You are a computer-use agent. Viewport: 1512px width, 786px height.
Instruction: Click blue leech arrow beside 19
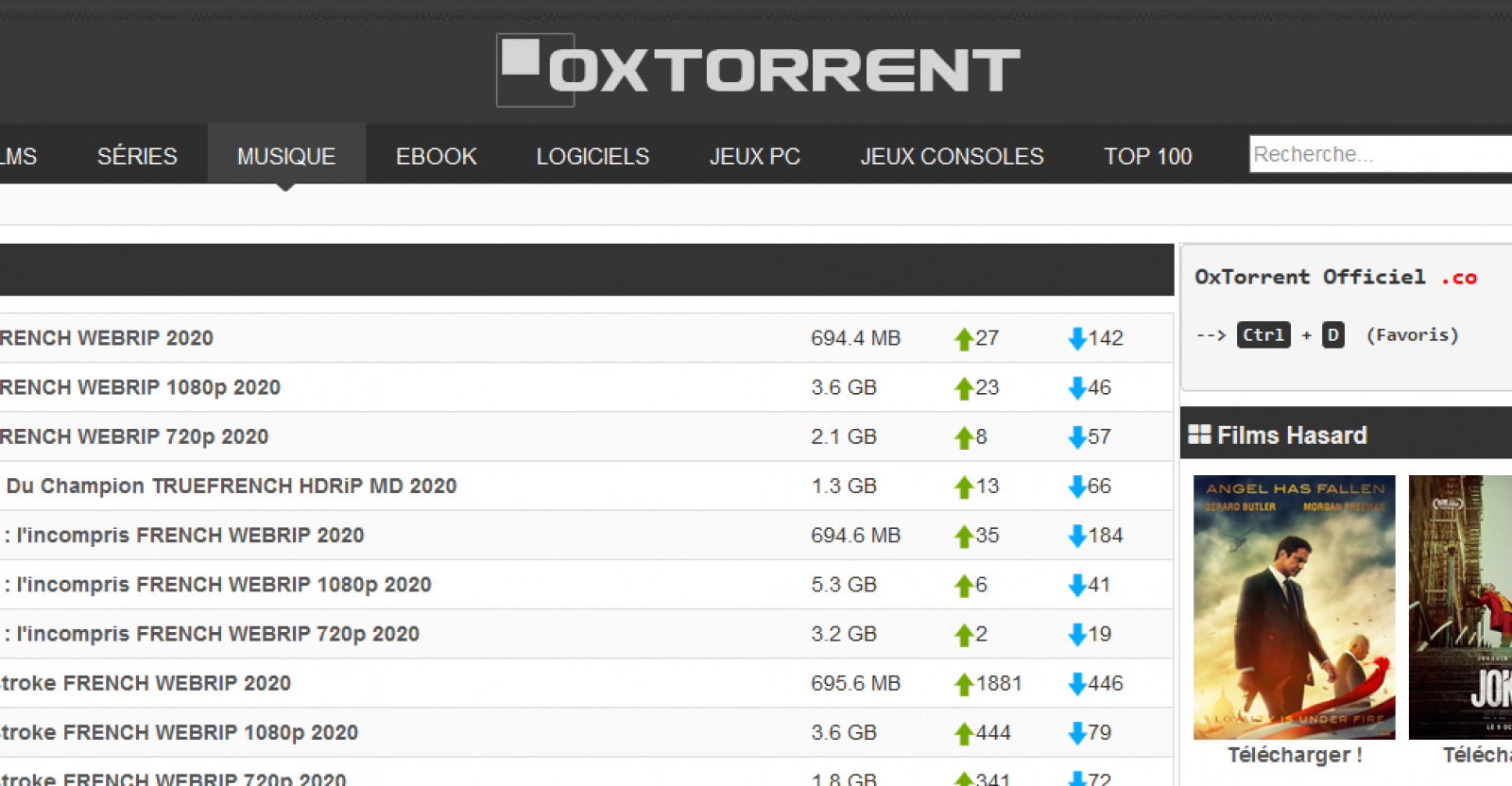(1076, 635)
